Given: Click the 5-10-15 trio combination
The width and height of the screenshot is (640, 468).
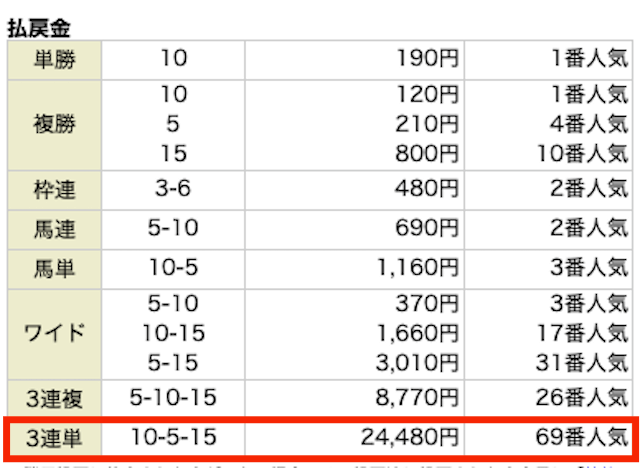Looking at the screenshot, I should tap(173, 397).
